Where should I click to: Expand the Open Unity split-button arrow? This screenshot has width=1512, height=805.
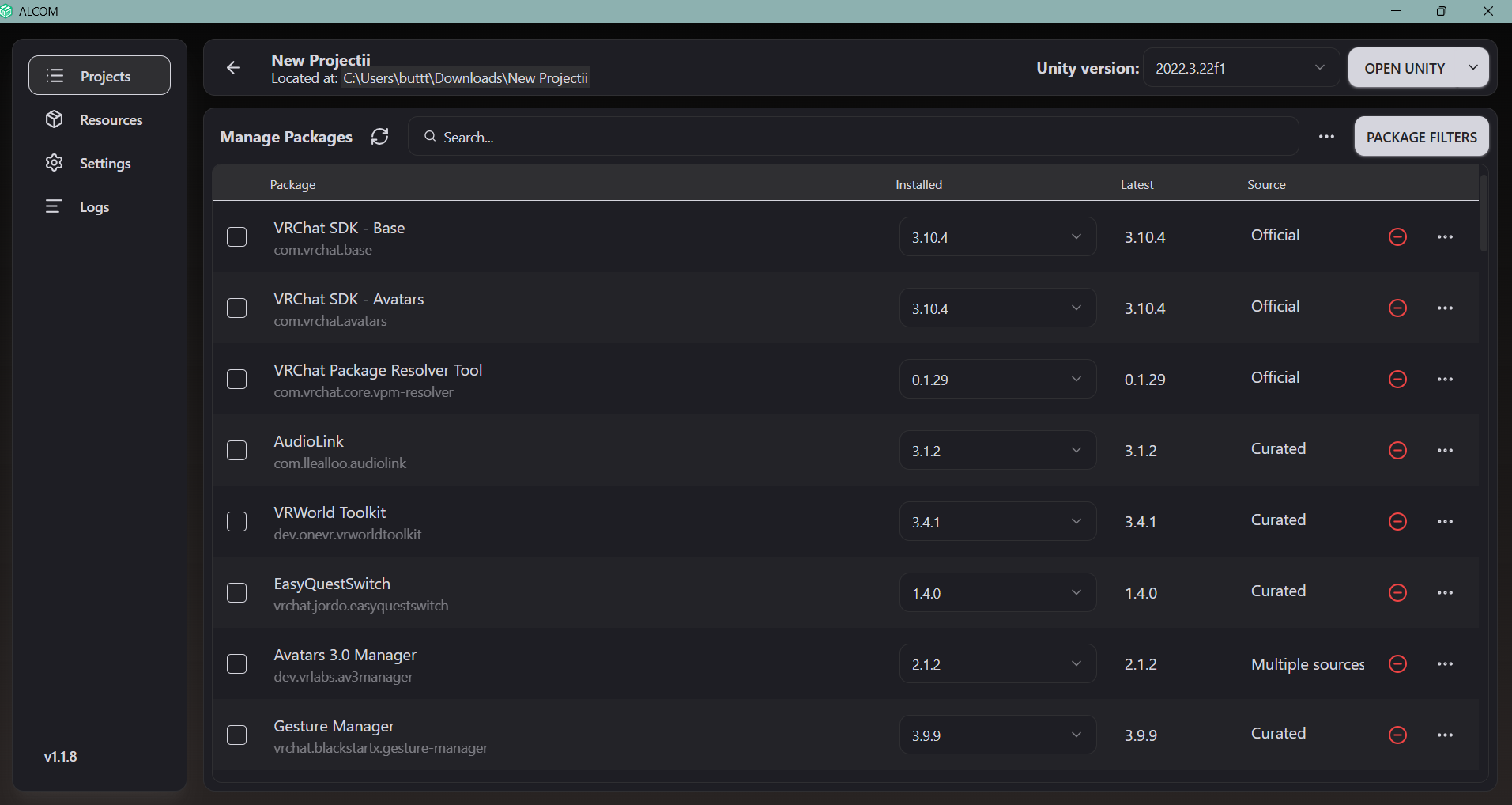[x=1473, y=68]
